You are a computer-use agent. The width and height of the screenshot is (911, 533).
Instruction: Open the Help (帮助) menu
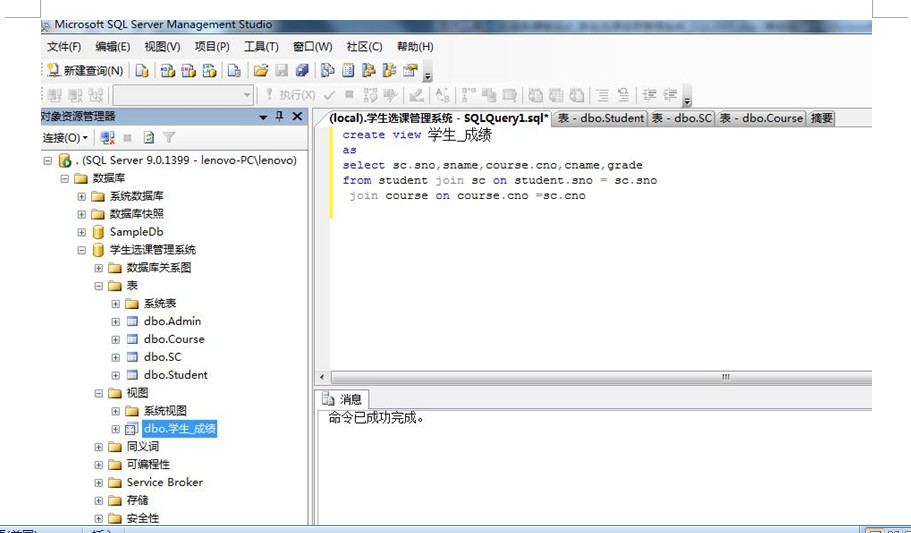pyautogui.click(x=415, y=46)
